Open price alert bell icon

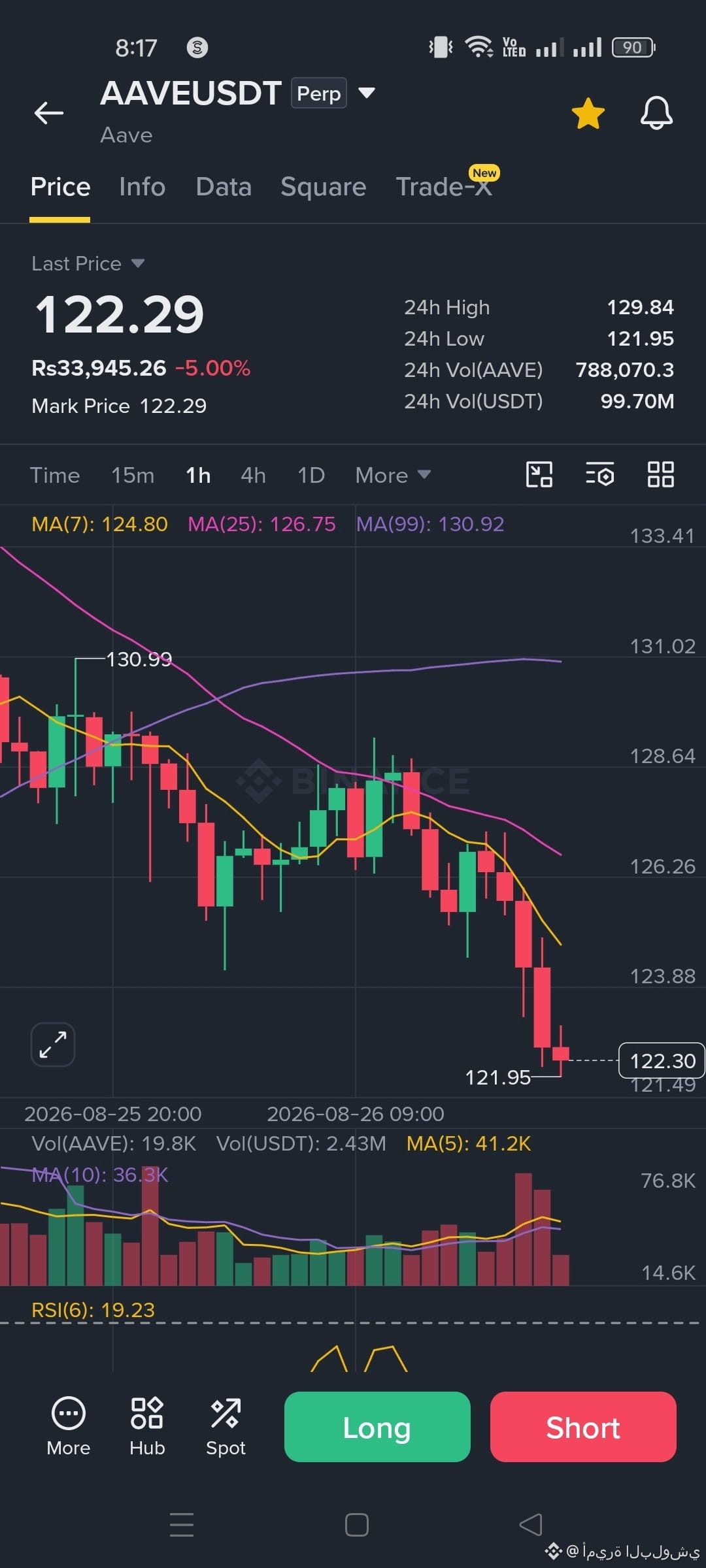pyautogui.click(x=656, y=113)
